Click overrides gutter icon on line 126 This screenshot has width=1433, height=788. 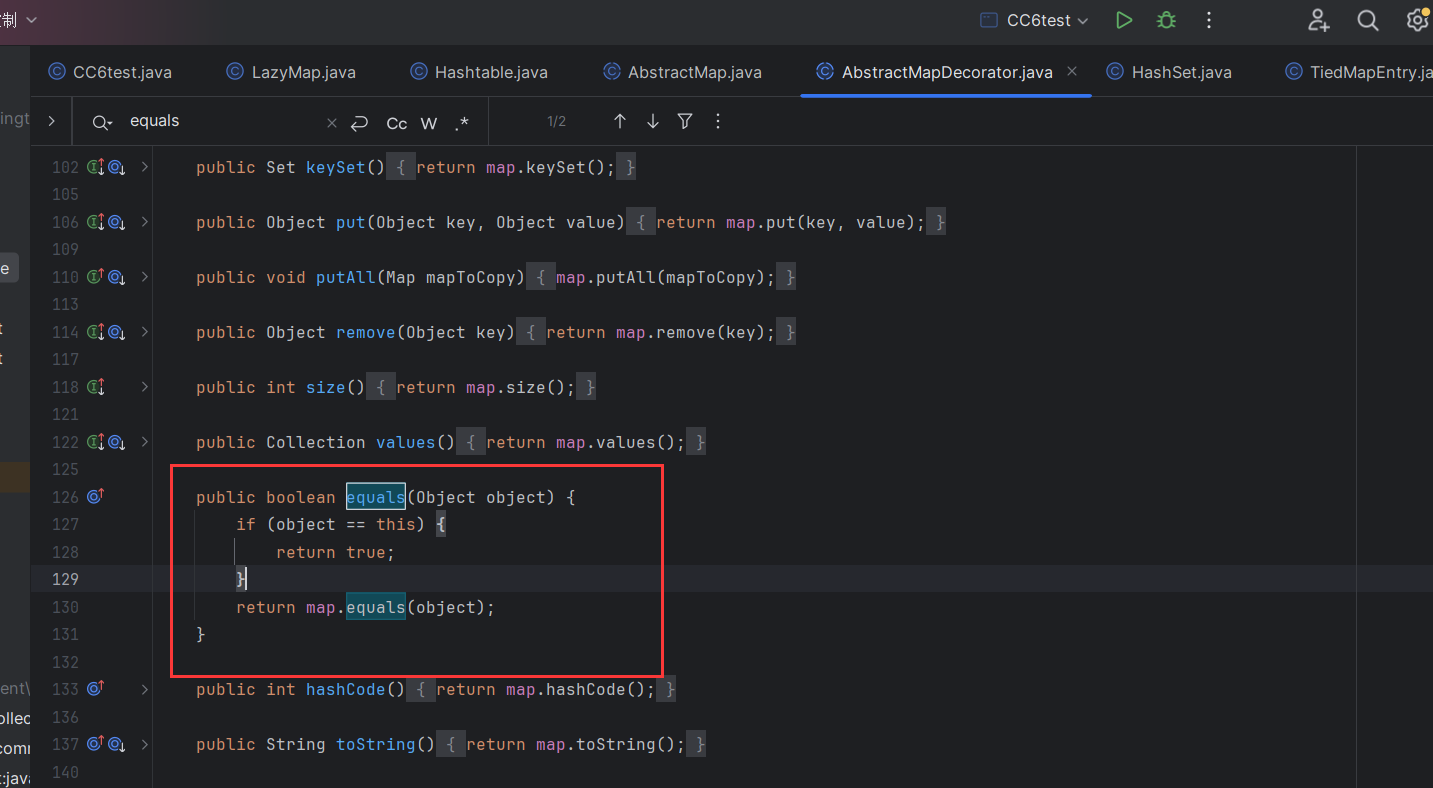pos(96,496)
